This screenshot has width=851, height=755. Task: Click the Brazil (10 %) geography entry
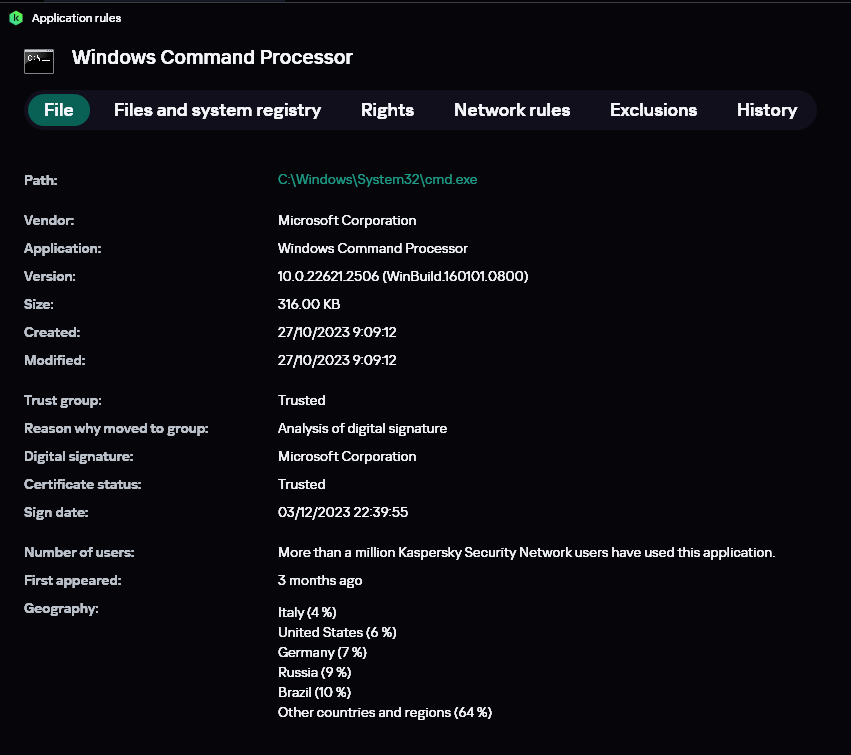pyautogui.click(x=314, y=692)
